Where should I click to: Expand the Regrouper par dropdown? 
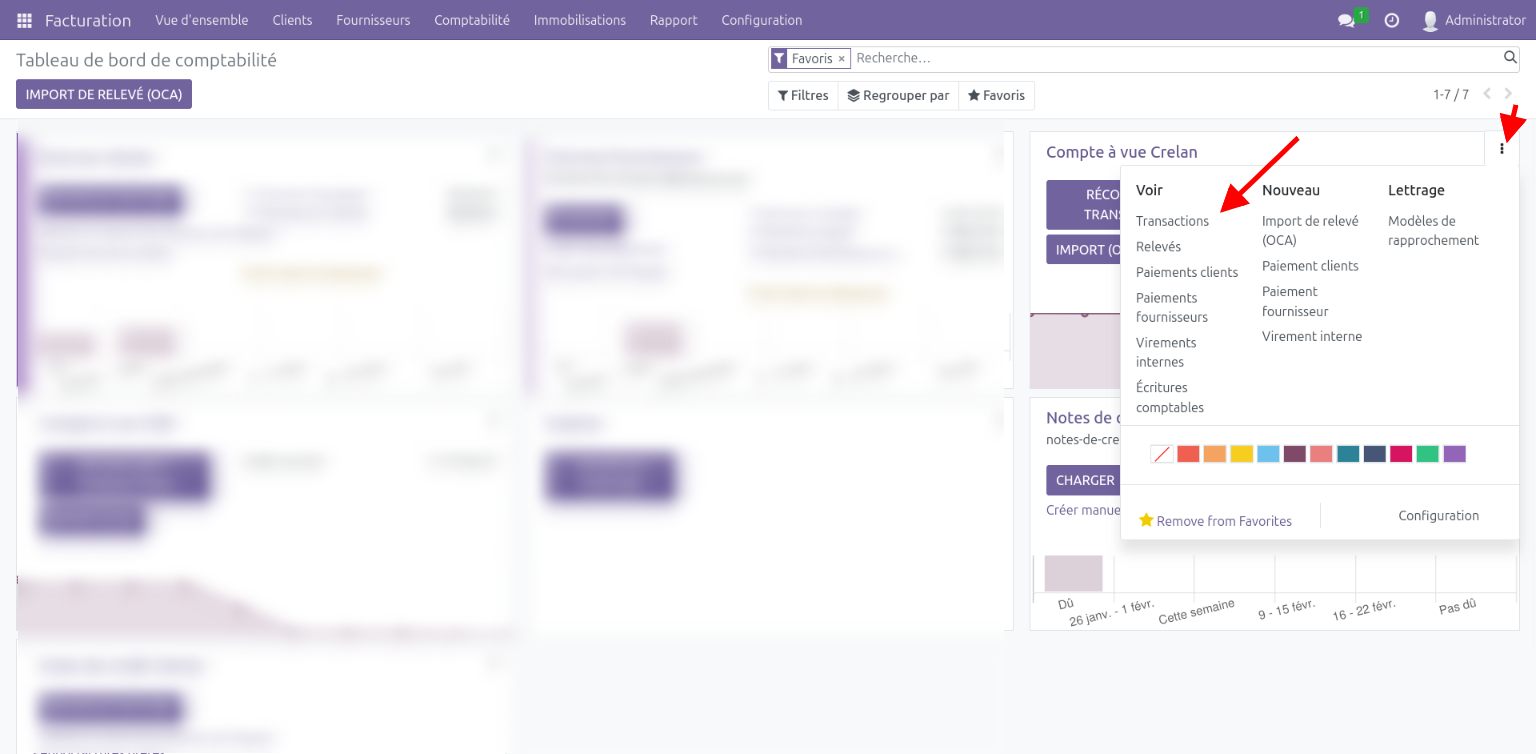point(898,96)
